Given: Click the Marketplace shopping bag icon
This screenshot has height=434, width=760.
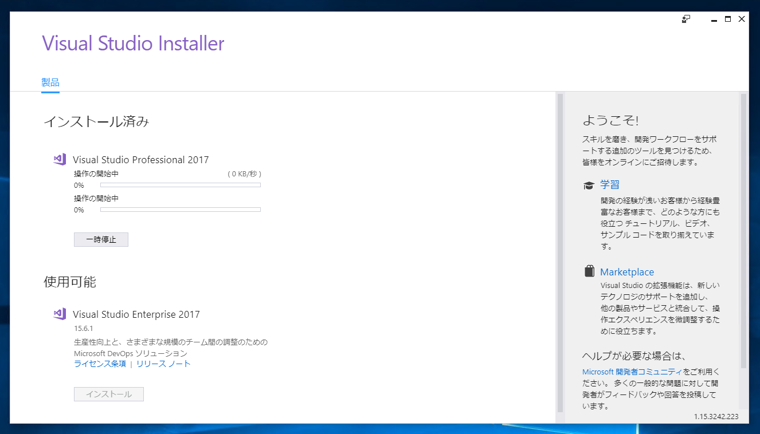Looking at the screenshot, I should [589, 271].
